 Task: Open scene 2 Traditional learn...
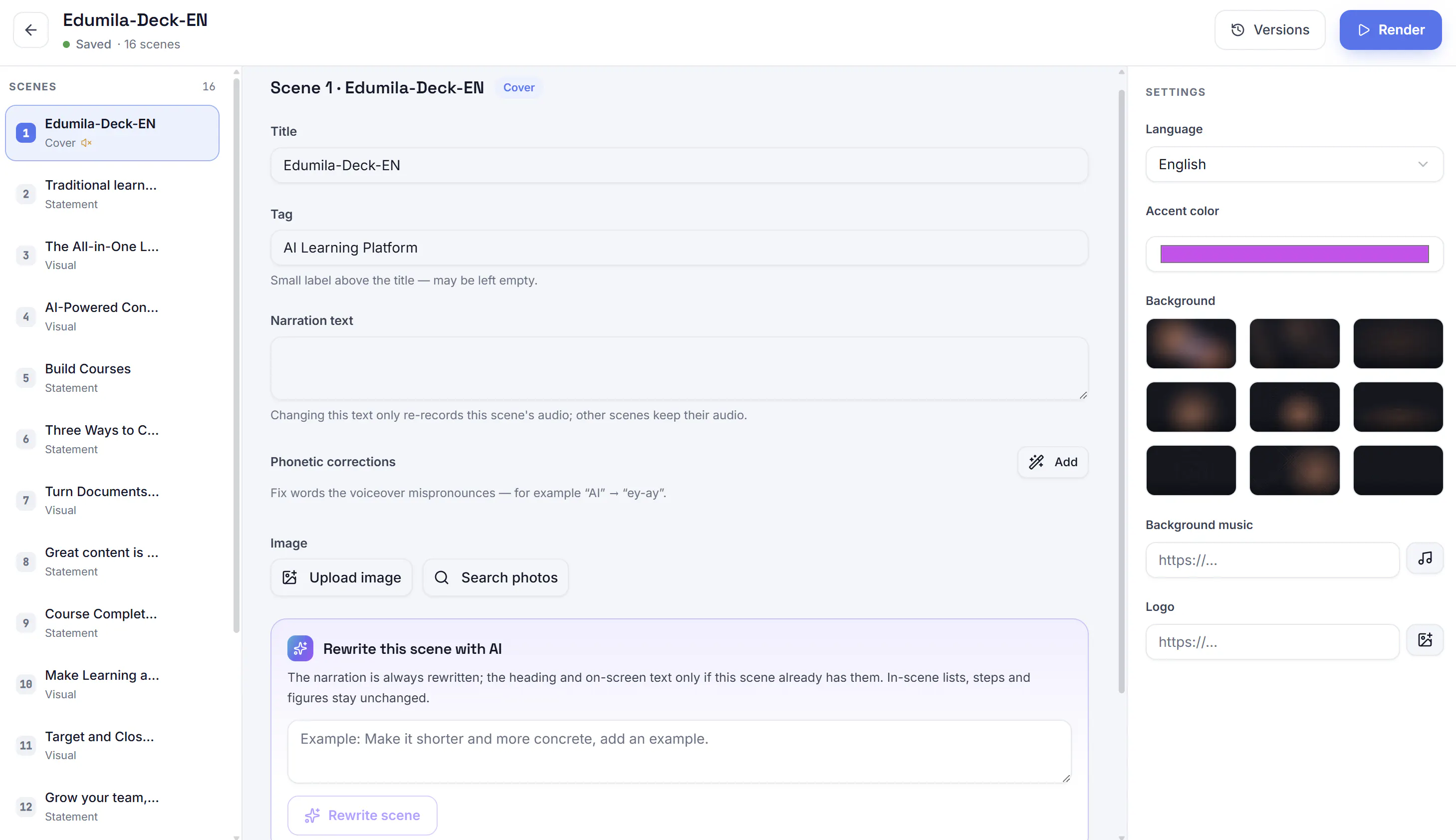112,194
